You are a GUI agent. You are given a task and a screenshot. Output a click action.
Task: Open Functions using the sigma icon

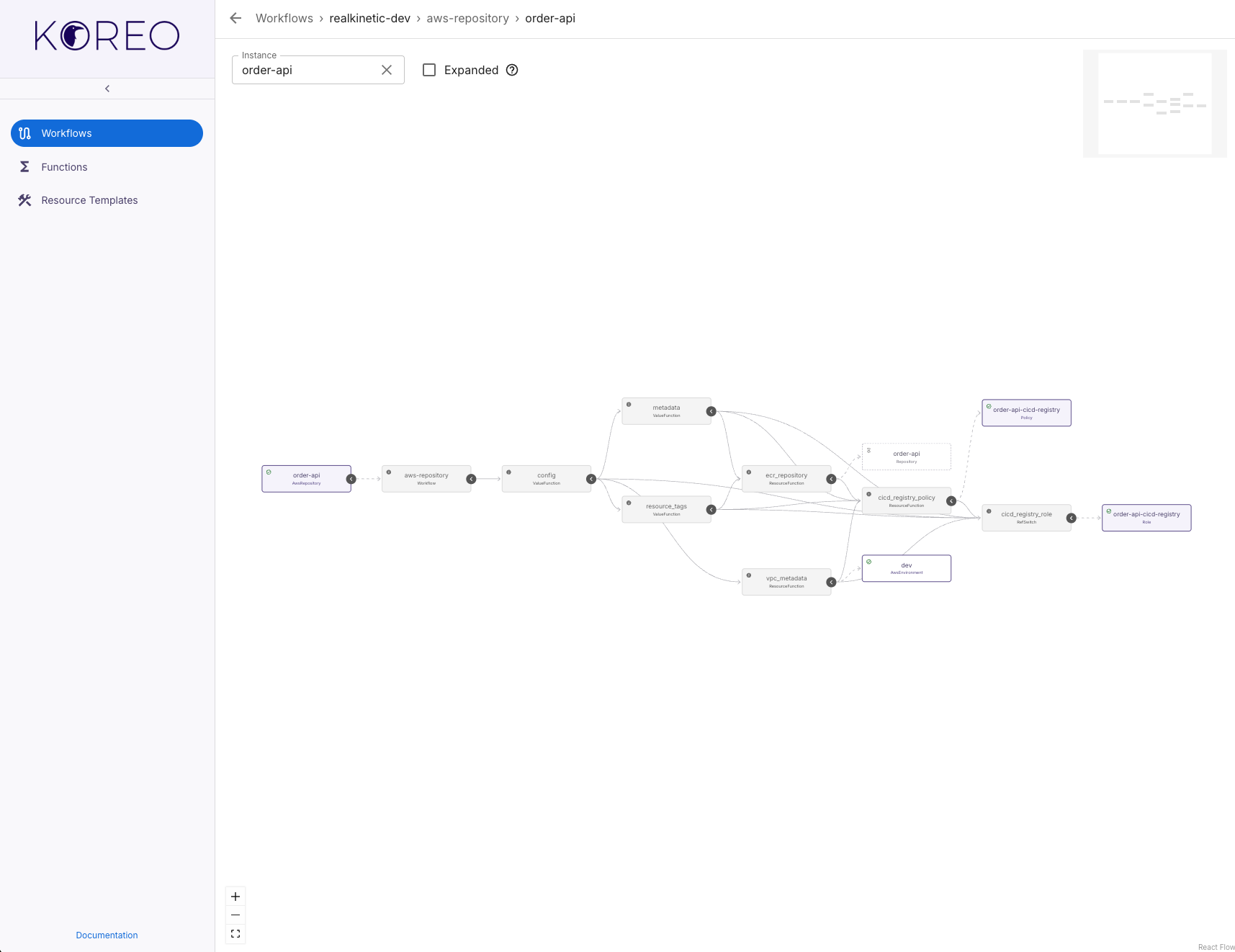(x=24, y=166)
